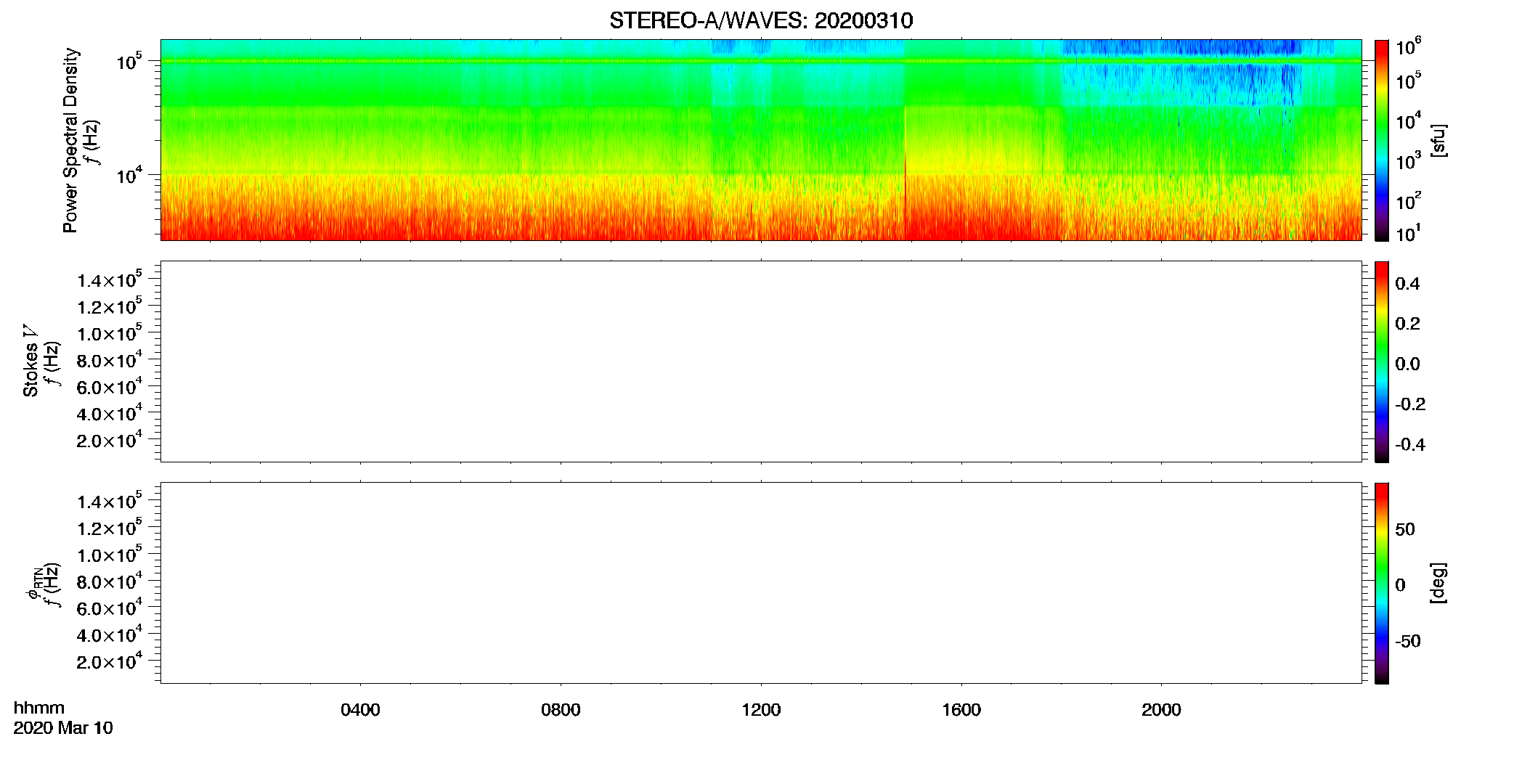Click the Stokes V color bar
This screenshot has width=1522, height=784.
pyautogui.click(x=1382, y=362)
